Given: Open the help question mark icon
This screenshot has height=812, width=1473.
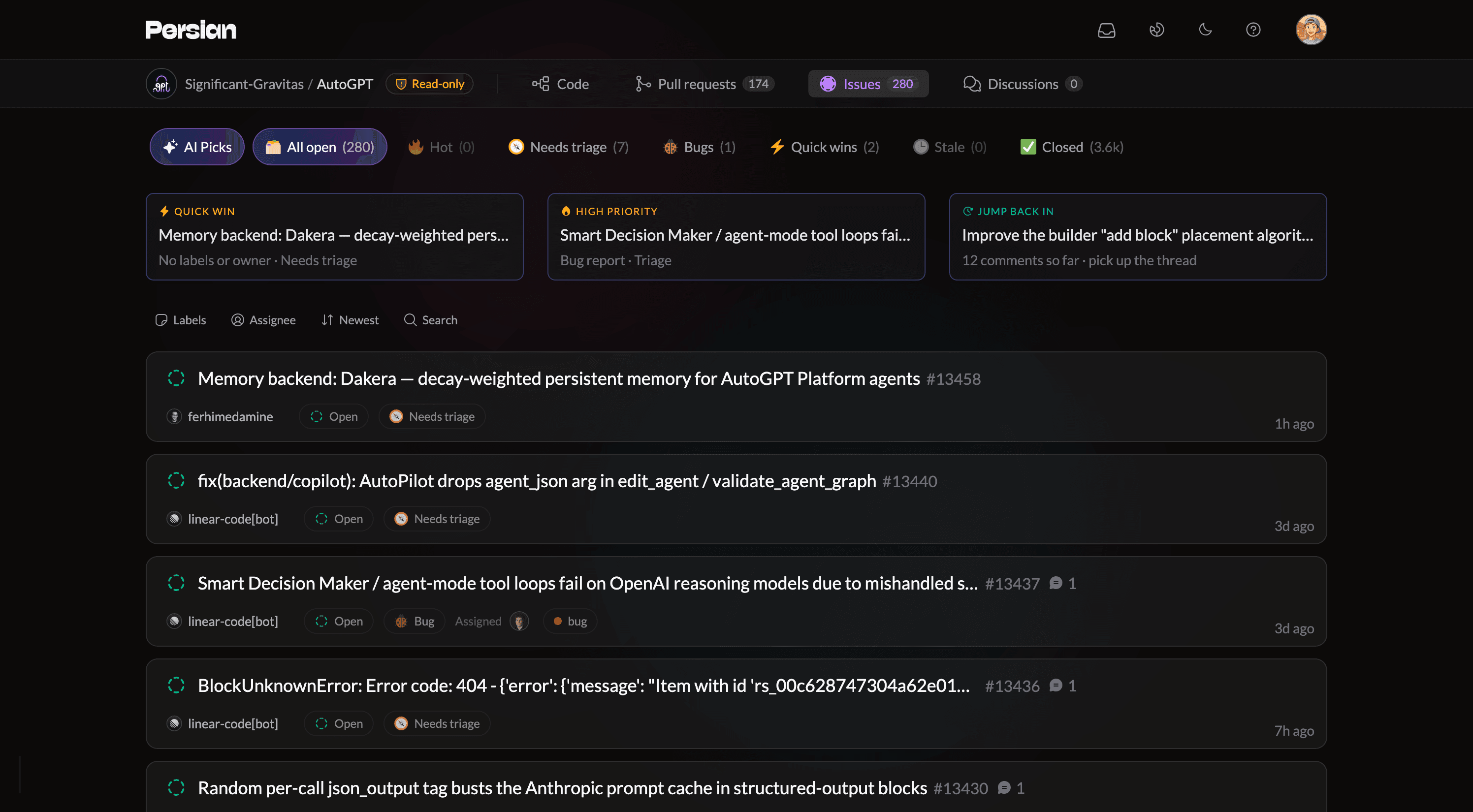Looking at the screenshot, I should 1253,30.
